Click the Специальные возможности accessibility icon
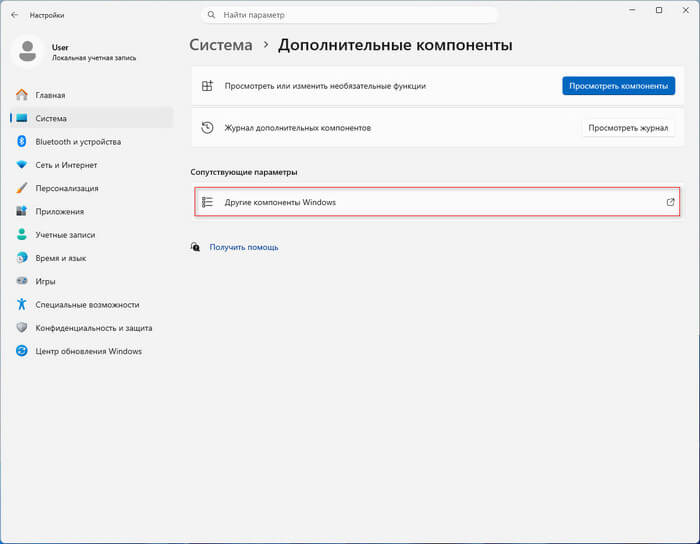This screenshot has width=700, height=544. pos(21,304)
